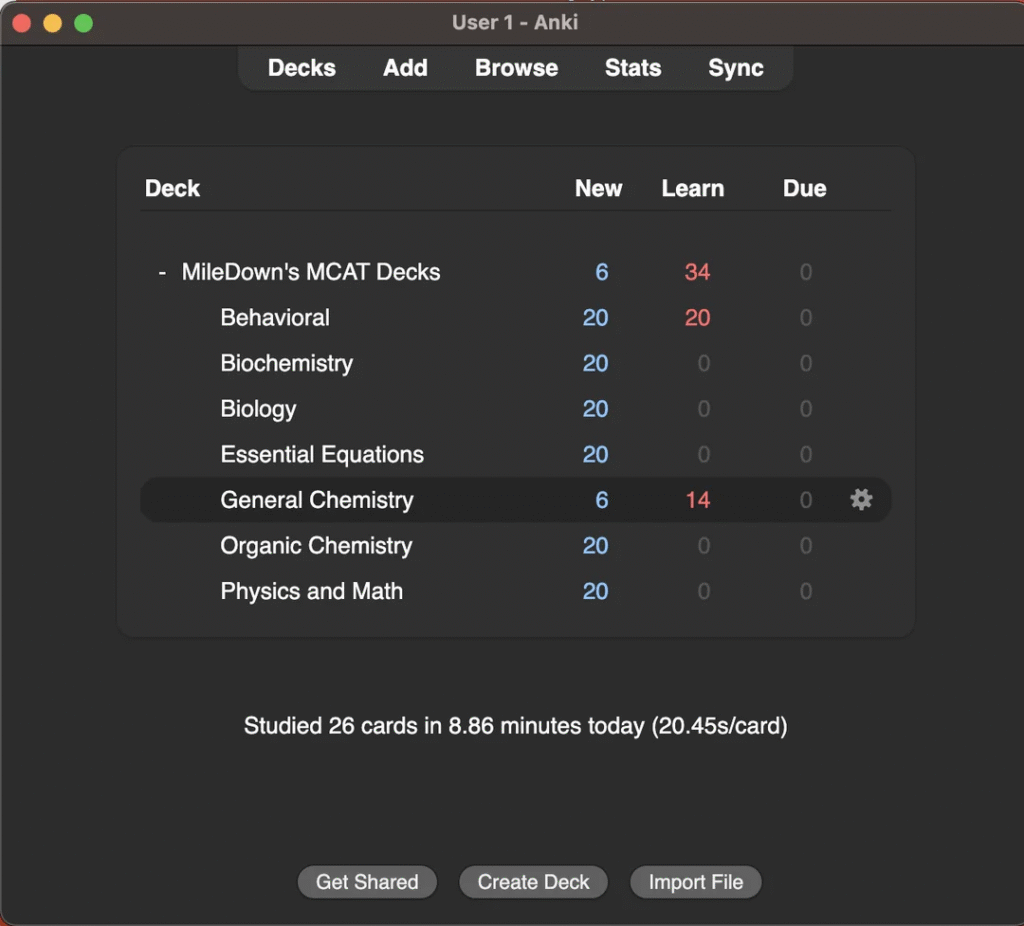Click the Learn count 14 for General Chemistry

pos(697,500)
